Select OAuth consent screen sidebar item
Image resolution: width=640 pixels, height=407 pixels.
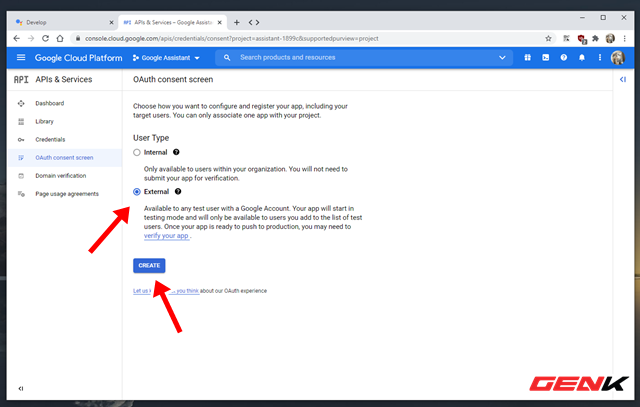[x=64, y=158]
